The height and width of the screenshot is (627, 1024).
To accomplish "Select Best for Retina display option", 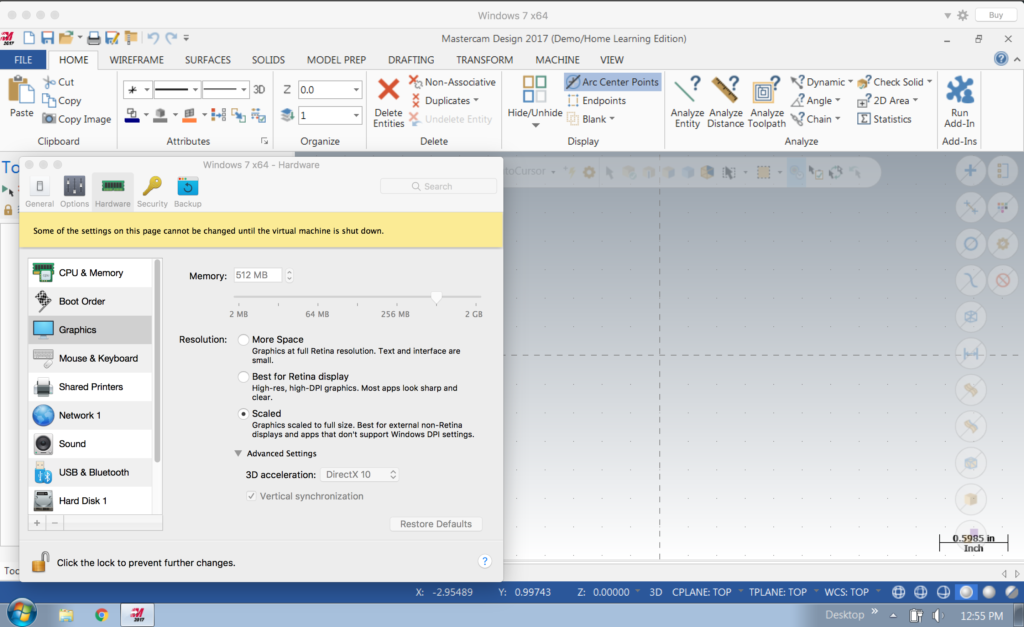I will pos(244,377).
